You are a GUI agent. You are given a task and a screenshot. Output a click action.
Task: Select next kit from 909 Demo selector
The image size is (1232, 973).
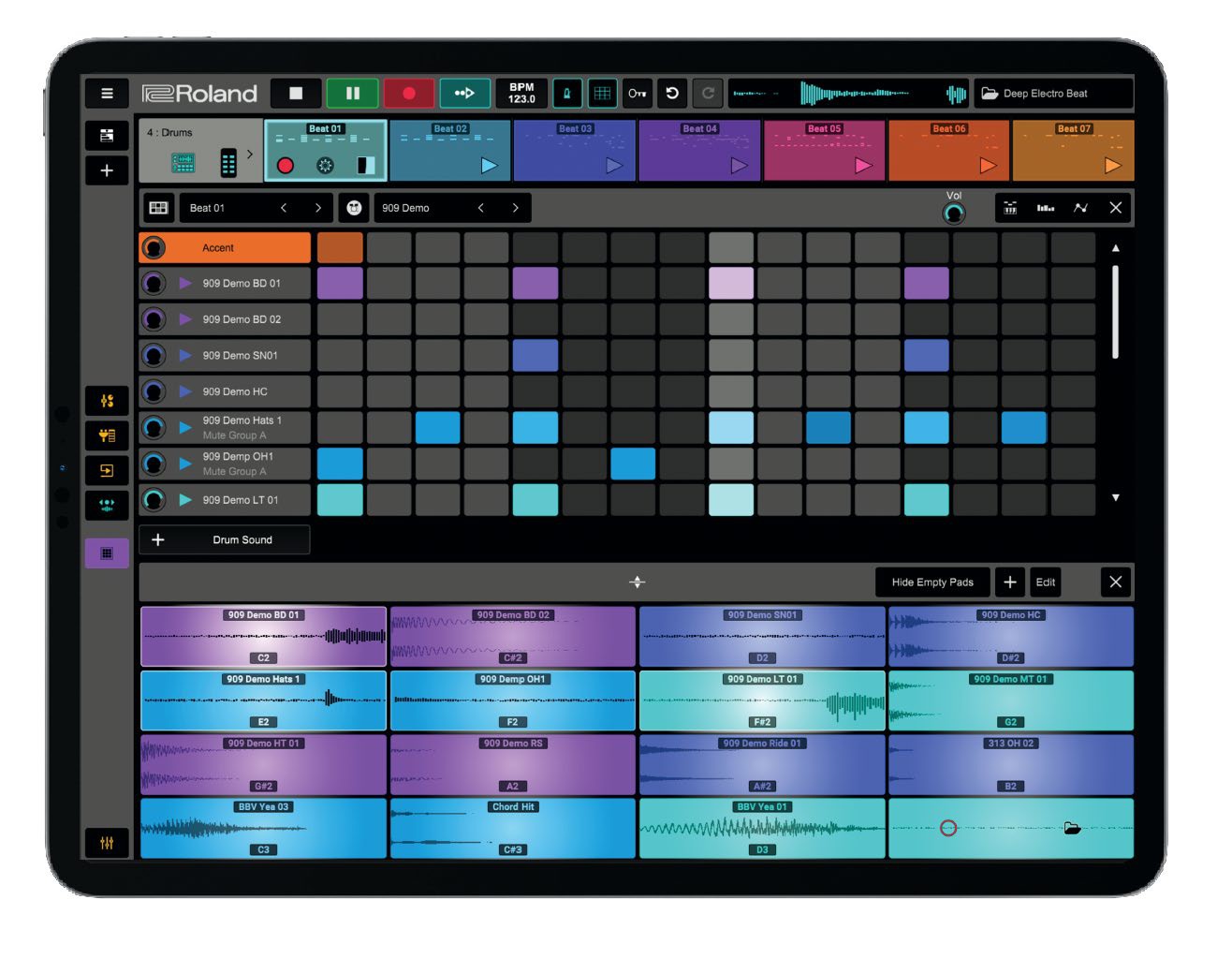click(x=515, y=208)
